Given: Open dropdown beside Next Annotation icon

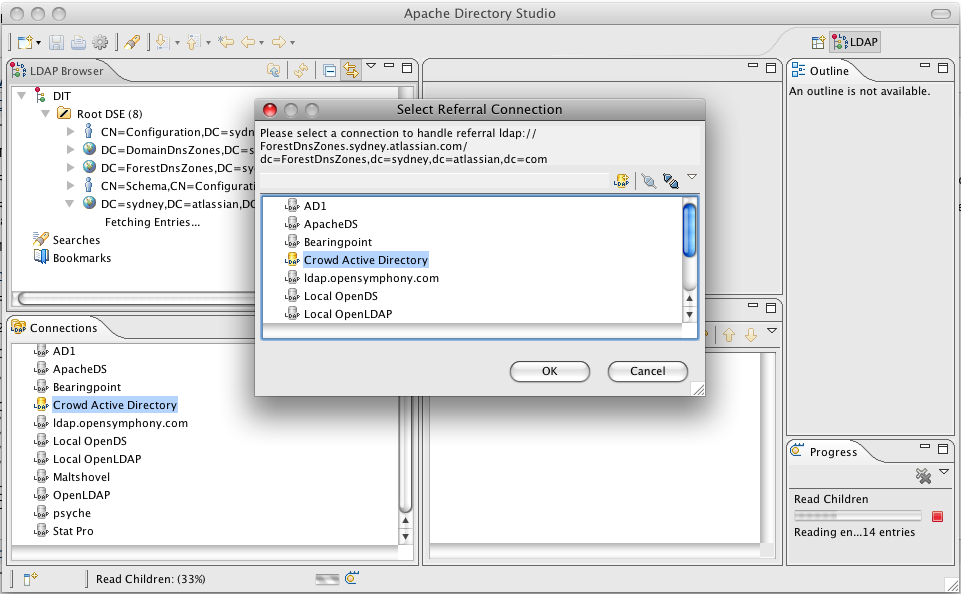Looking at the screenshot, I should (x=177, y=43).
